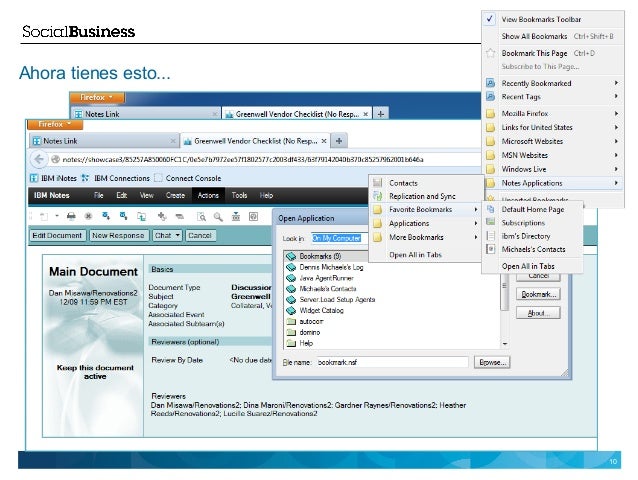Viewport: 638px width, 480px height.
Task: Expand the More Bookmarks submenu
Action: tap(426, 237)
